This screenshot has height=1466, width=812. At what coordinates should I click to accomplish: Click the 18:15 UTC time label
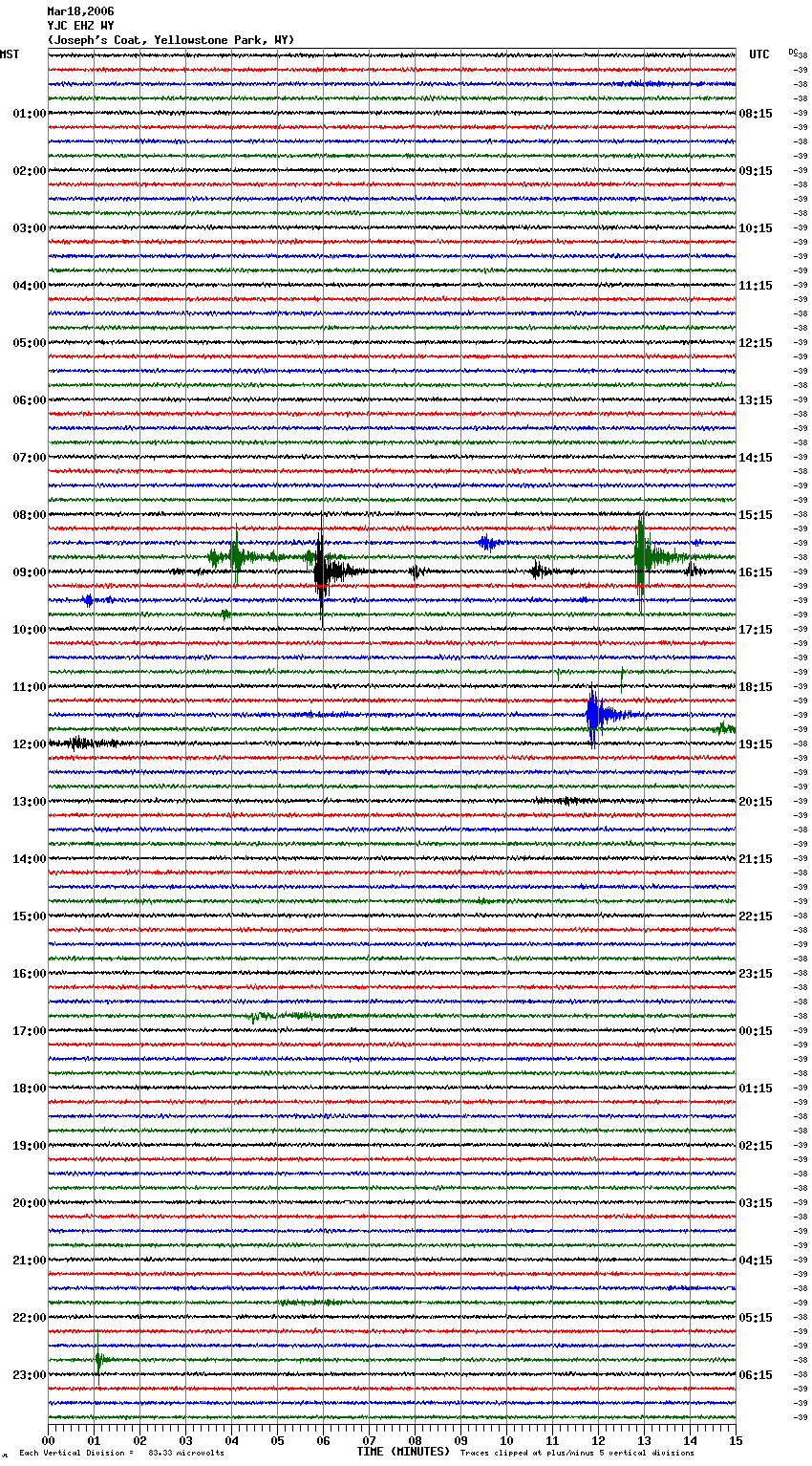(756, 687)
